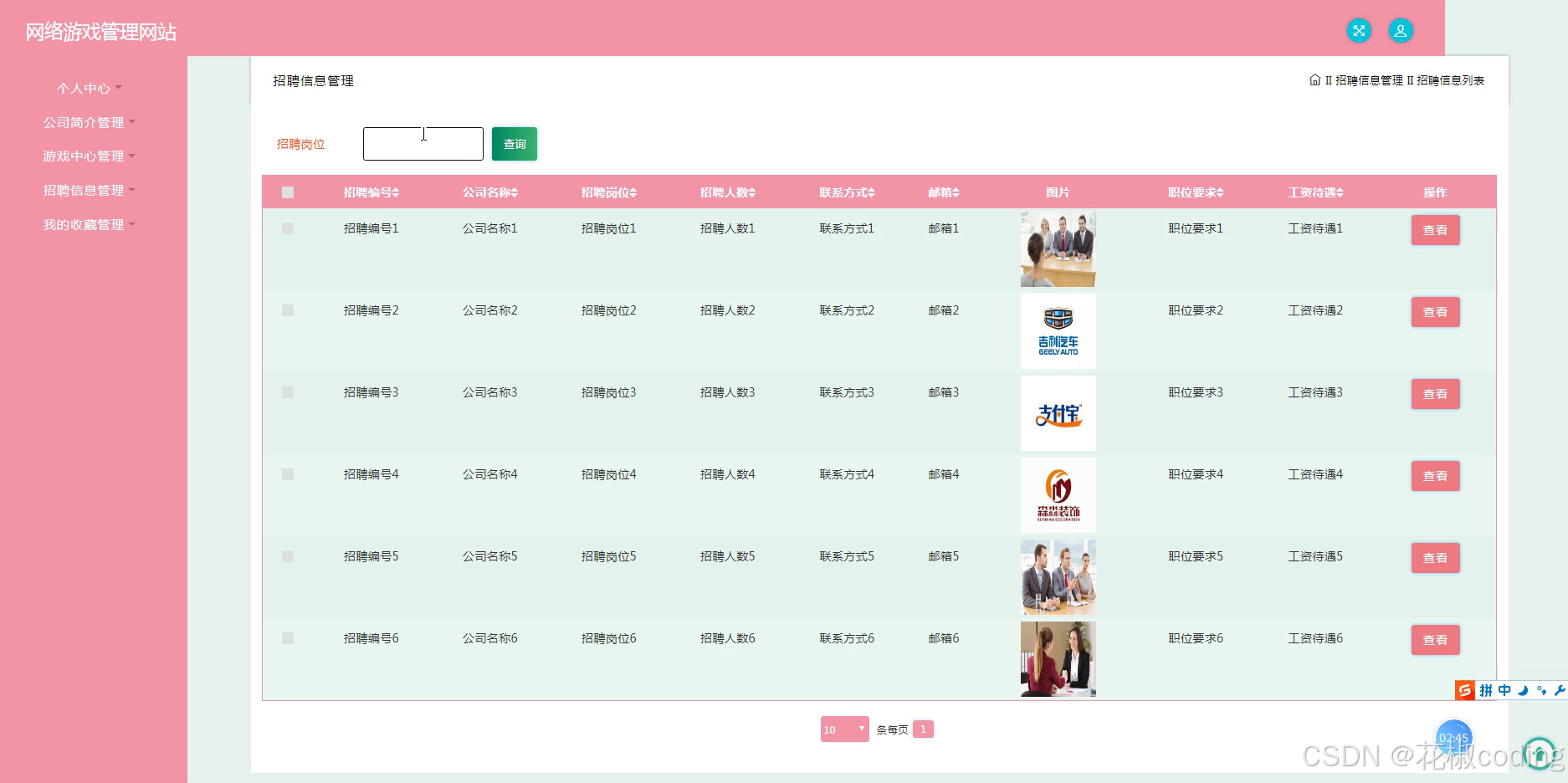Screen dimensions: 1568x783
Task: Click Sogou input method logo
Action: tap(1464, 690)
